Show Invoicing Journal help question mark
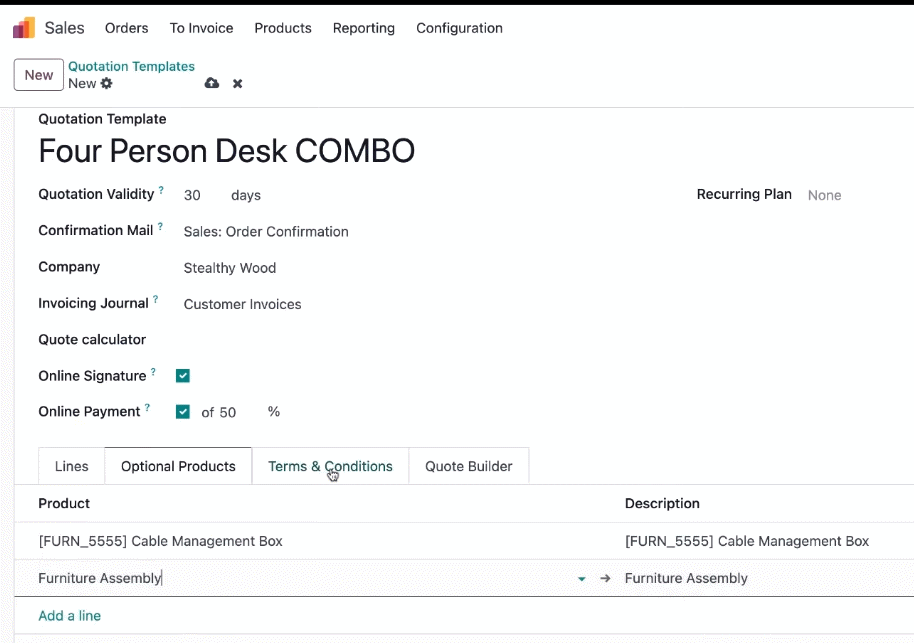Image resolution: width=914 pixels, height=643 pixels. 156,299
